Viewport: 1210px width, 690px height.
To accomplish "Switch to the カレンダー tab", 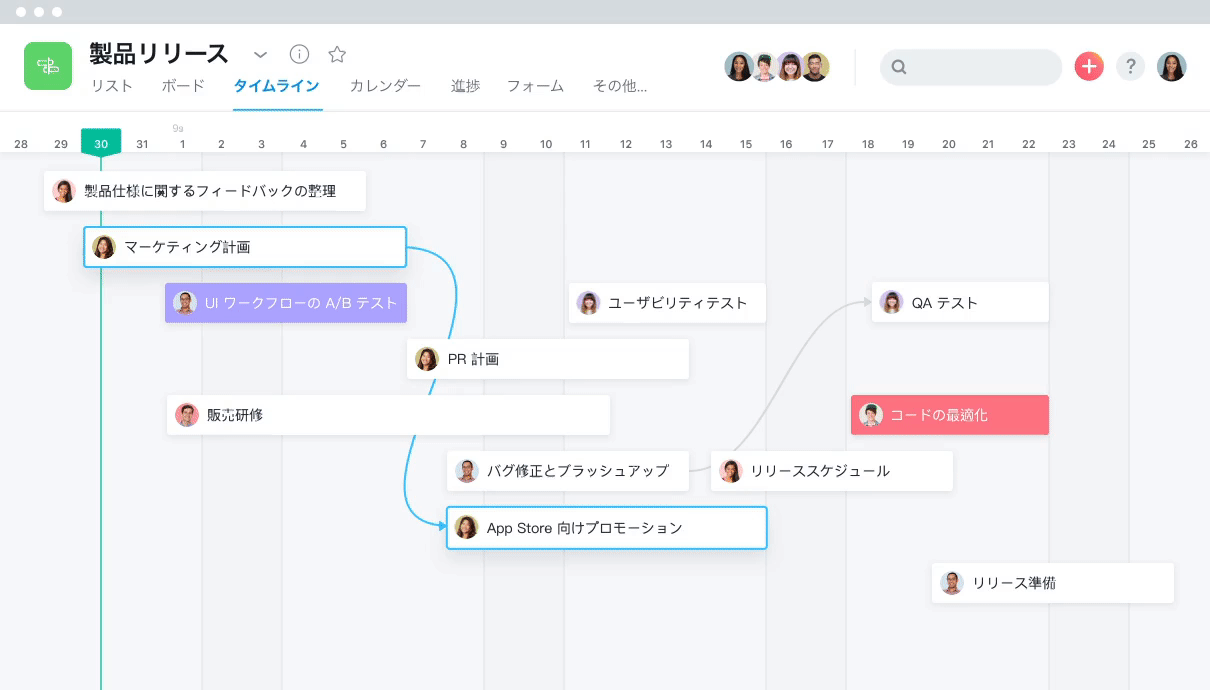I will click(385, 86).
